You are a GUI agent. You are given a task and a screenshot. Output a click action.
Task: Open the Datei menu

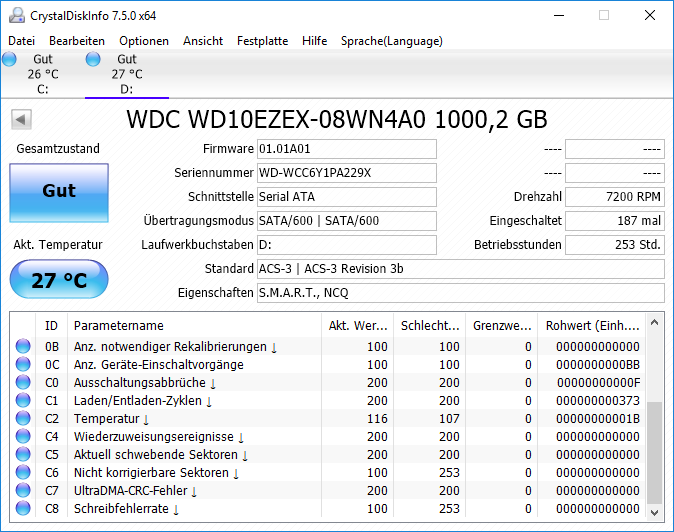[21, 41]
